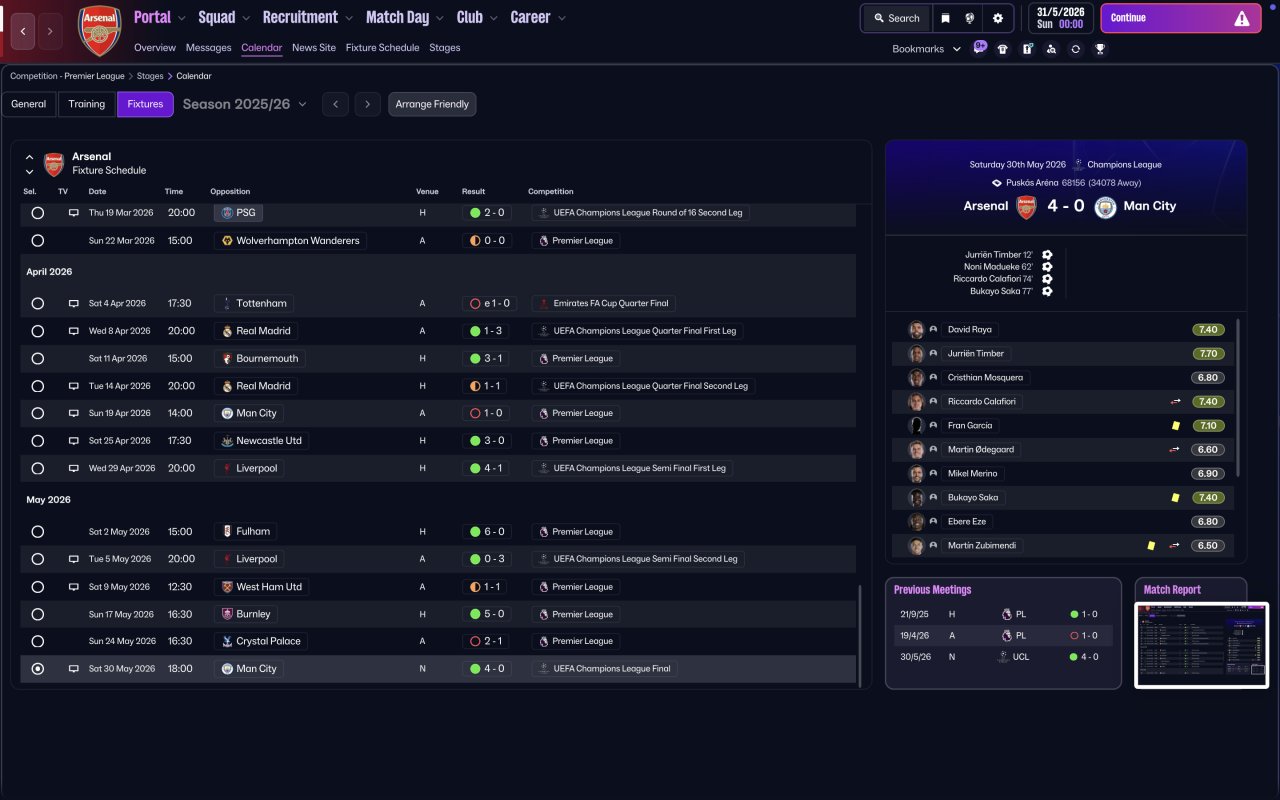Click the fixture list vertical scrollbar

[859, 635]
